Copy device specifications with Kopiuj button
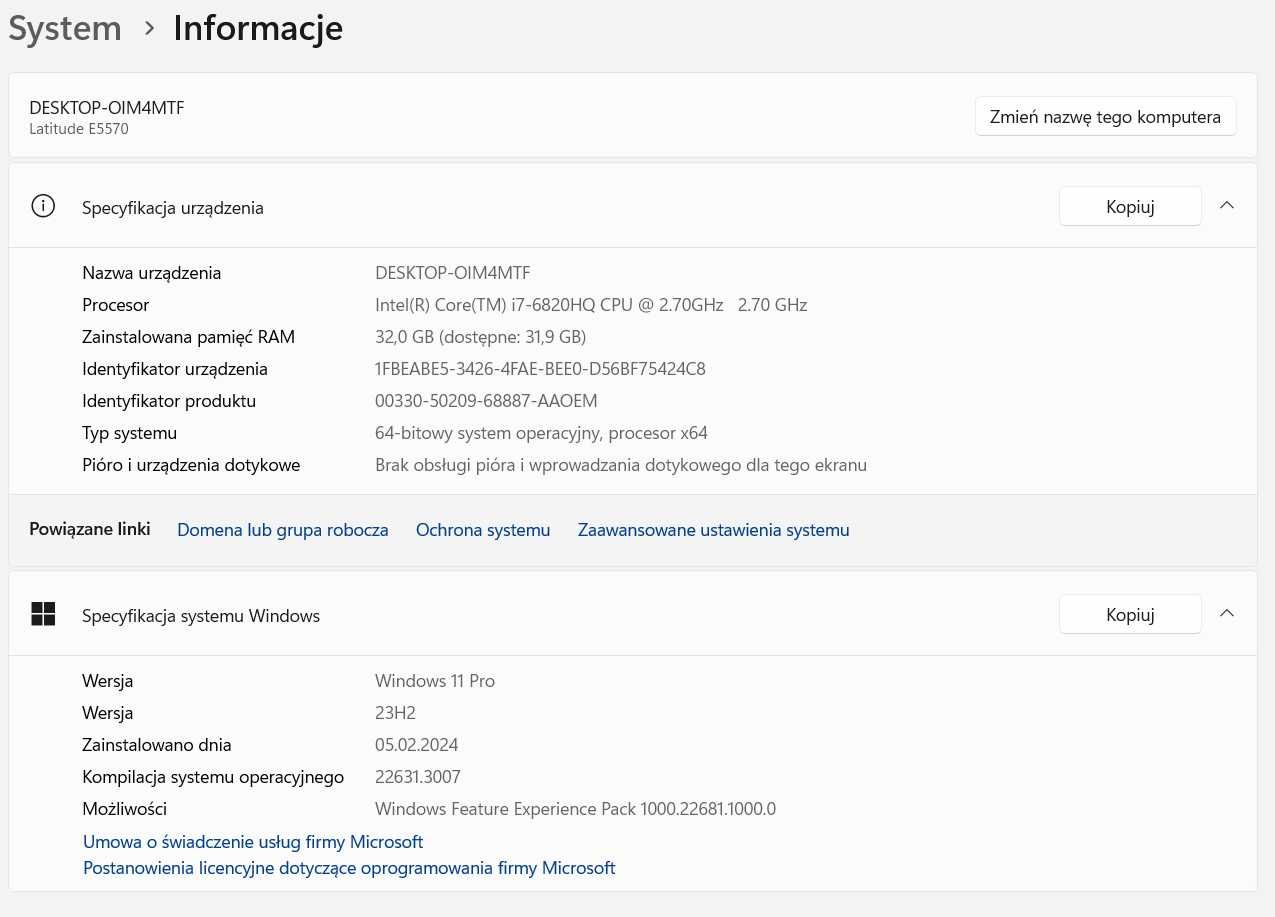This screenshot has height=917, width=1275. click(1130, 206)
